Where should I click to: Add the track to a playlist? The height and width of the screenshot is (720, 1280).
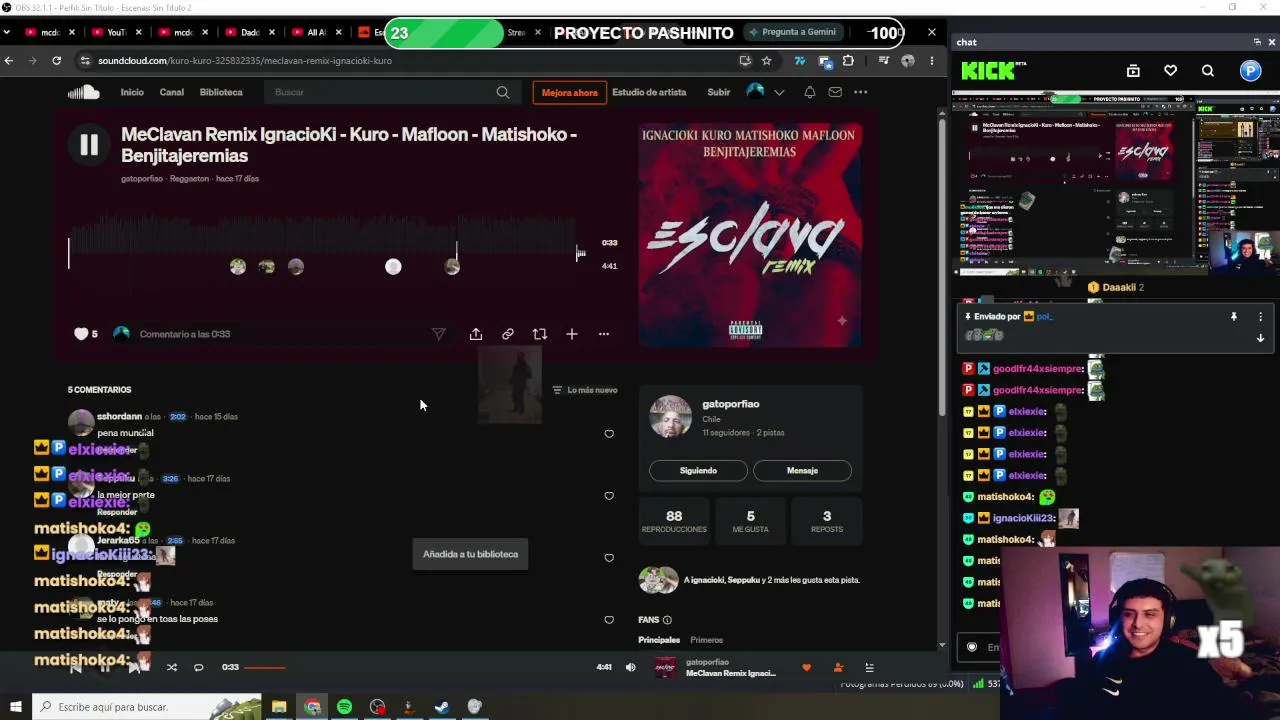tap(572, 334)
